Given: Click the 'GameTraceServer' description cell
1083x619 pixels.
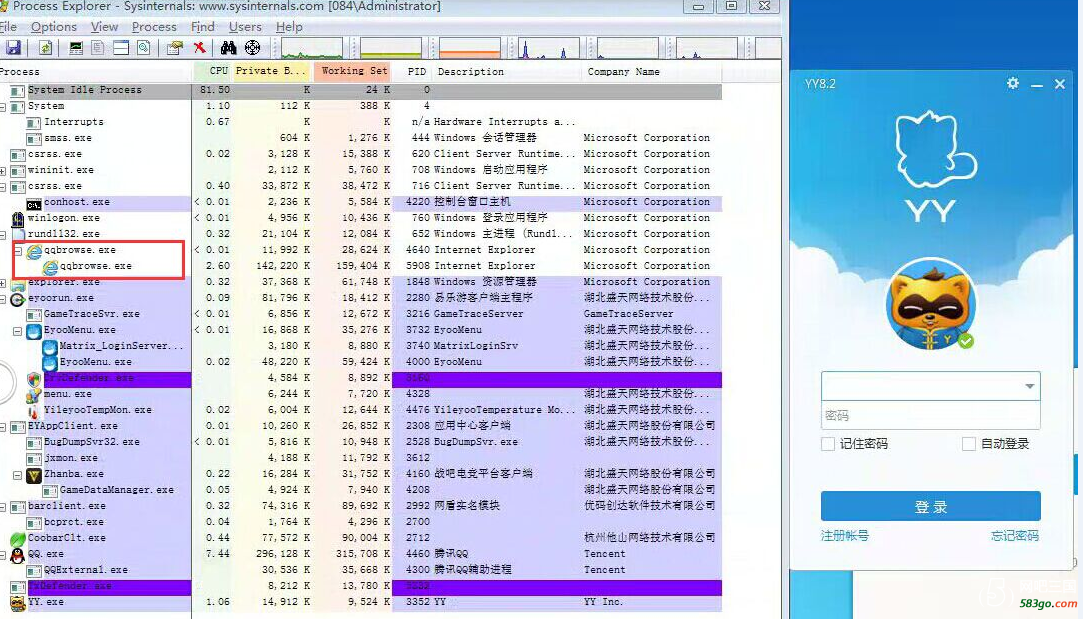Looking at the screenshot, I should [478, 314].
